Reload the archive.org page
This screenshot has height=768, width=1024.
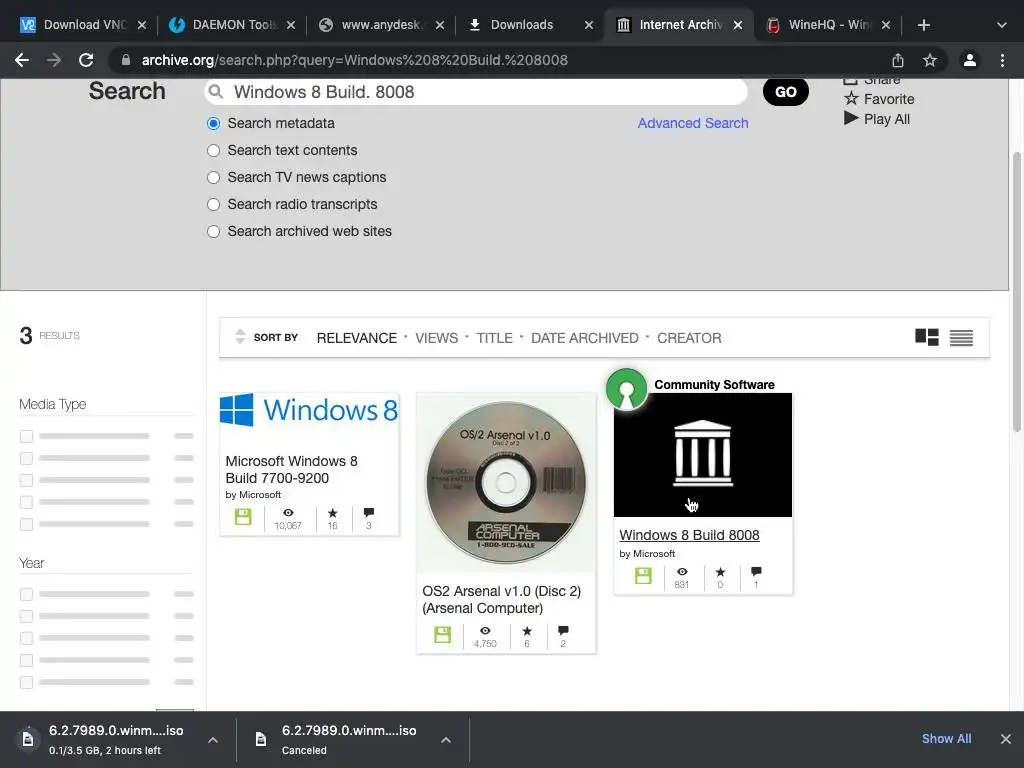[x=86, y=60]
